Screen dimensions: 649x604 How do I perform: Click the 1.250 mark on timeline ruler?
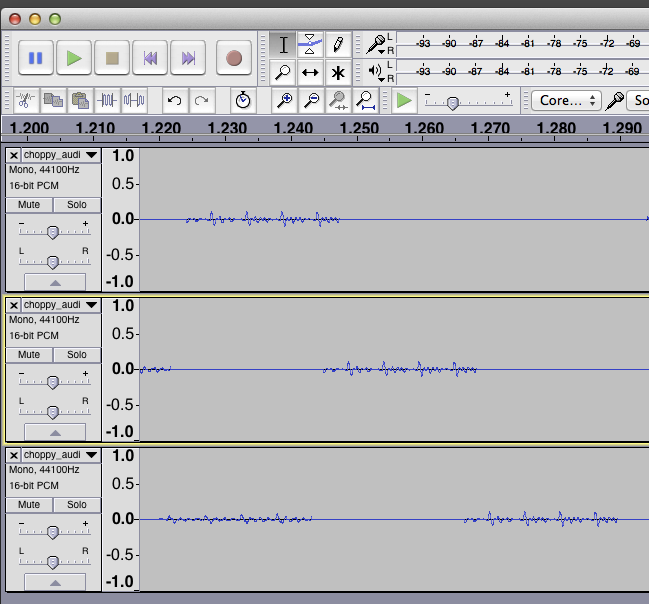358,128
